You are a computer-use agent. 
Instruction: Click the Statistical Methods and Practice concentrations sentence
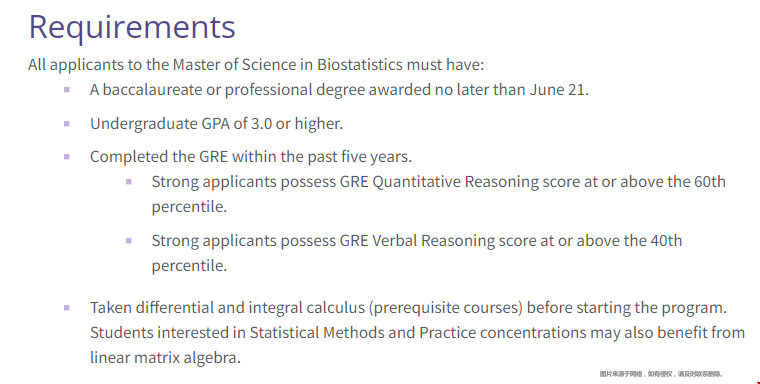(x=417, y=345)
